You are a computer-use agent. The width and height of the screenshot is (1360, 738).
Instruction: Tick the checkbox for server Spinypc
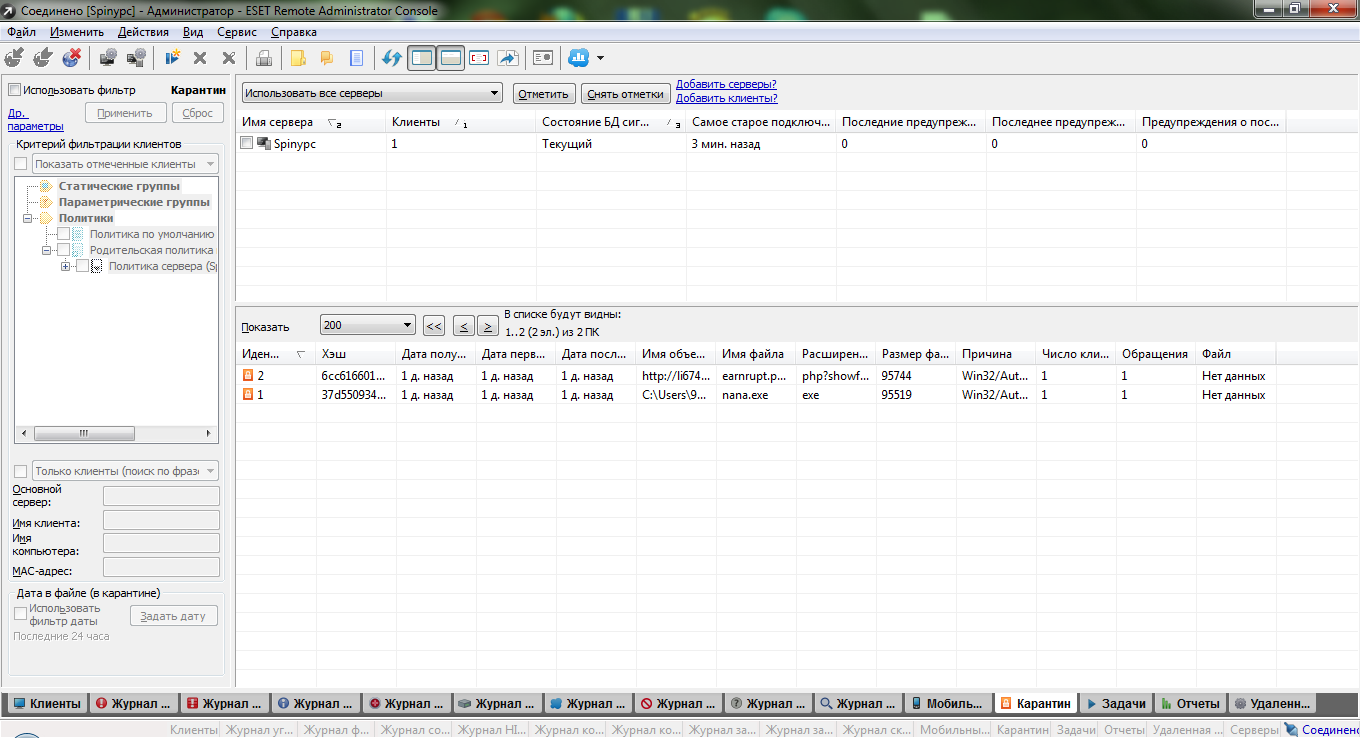pyautogui.click(x=247, y=144)
